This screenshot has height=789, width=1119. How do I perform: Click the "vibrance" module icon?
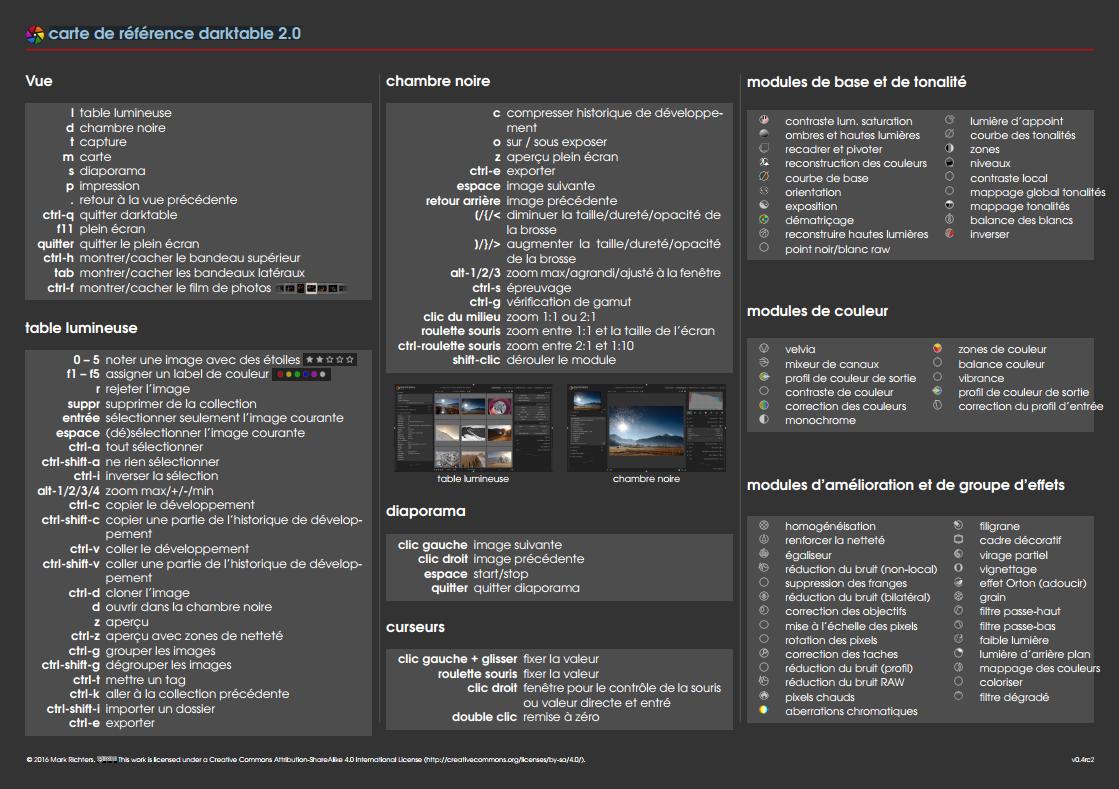[x=937, y=377]
